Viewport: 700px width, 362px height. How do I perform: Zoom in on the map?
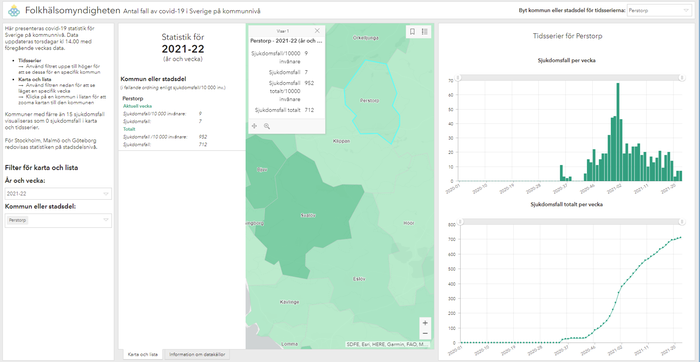tap(425, 323)
